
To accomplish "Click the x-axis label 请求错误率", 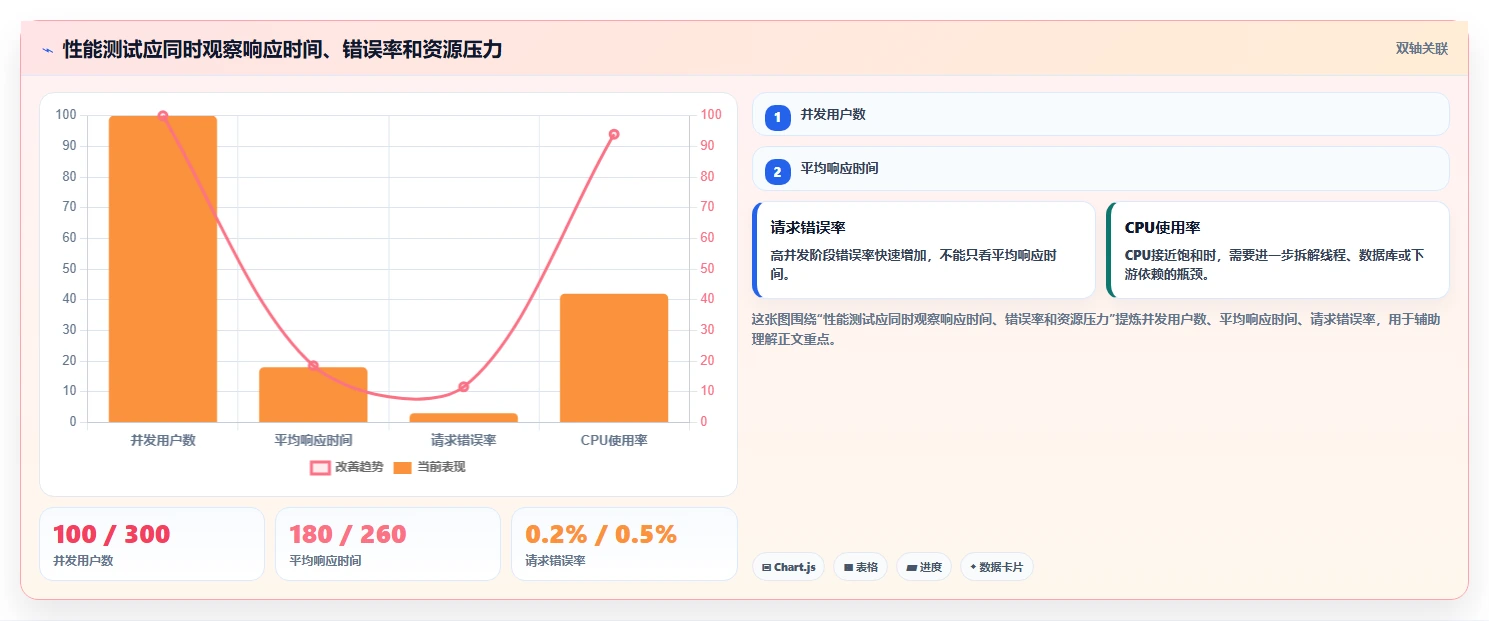I will 464,440.
